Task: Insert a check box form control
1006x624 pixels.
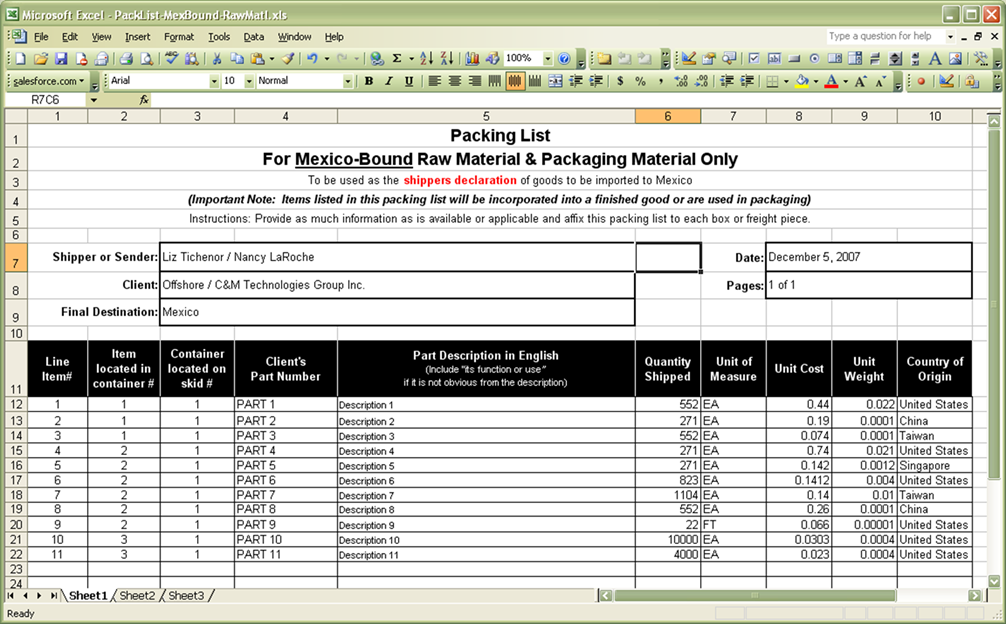Action: (x=754, y=59)
